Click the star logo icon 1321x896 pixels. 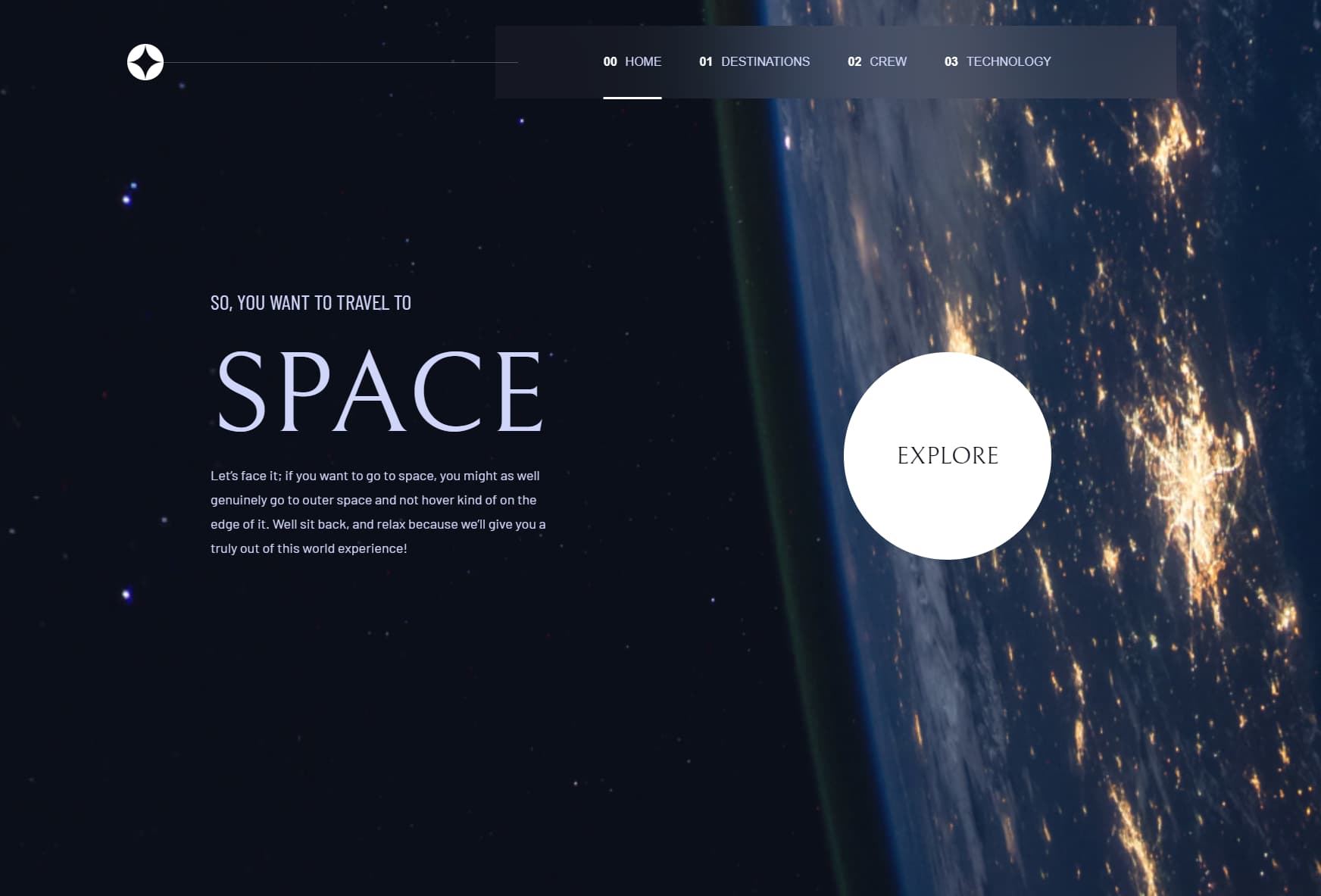[145, 62]
